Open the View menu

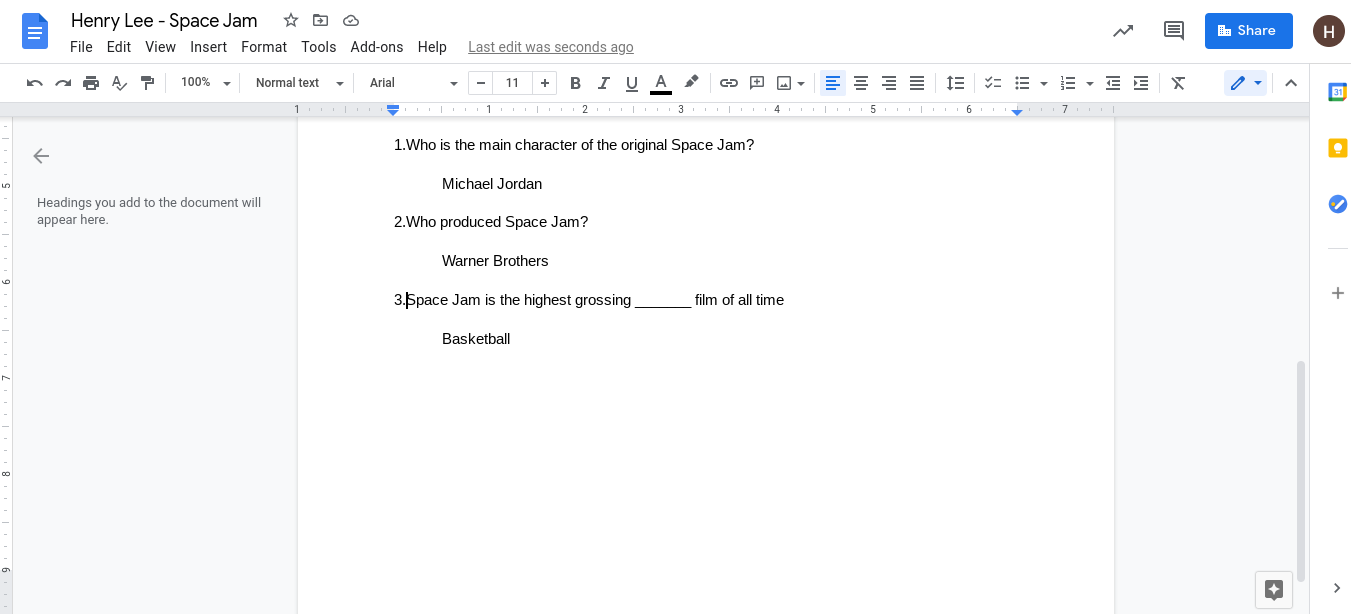click(x=160, y=47)
